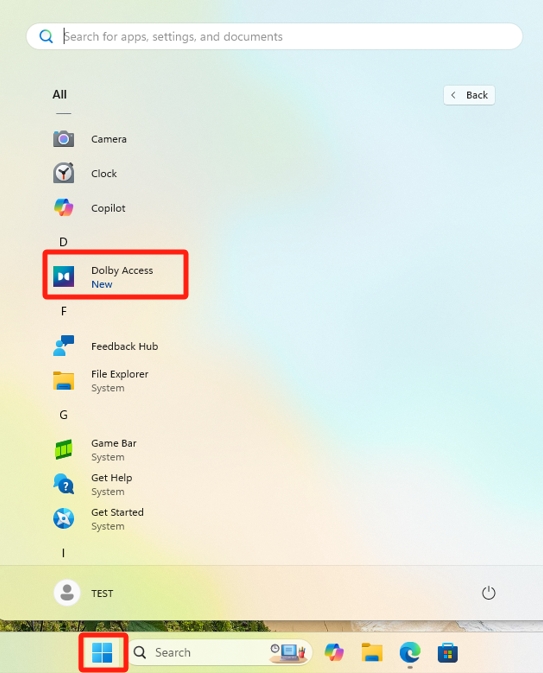Screen dimensions: 543x673
Task: Open File Explorer from the app list
Action: pos(100,381)
